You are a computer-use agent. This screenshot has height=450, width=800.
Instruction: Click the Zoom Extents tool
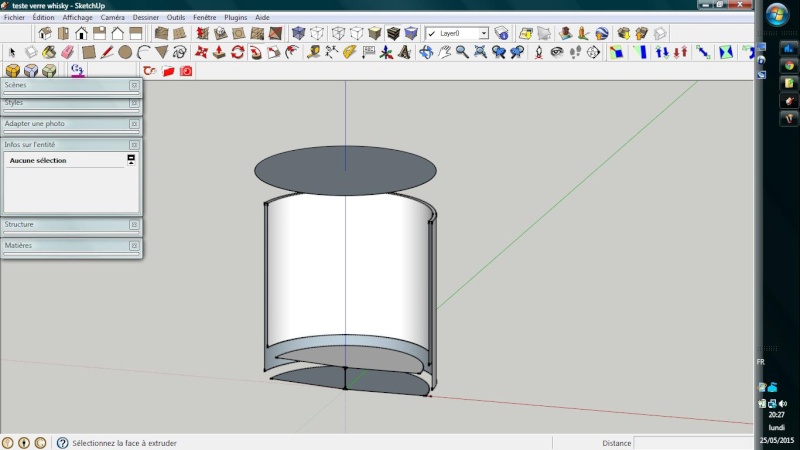(481, 52)
